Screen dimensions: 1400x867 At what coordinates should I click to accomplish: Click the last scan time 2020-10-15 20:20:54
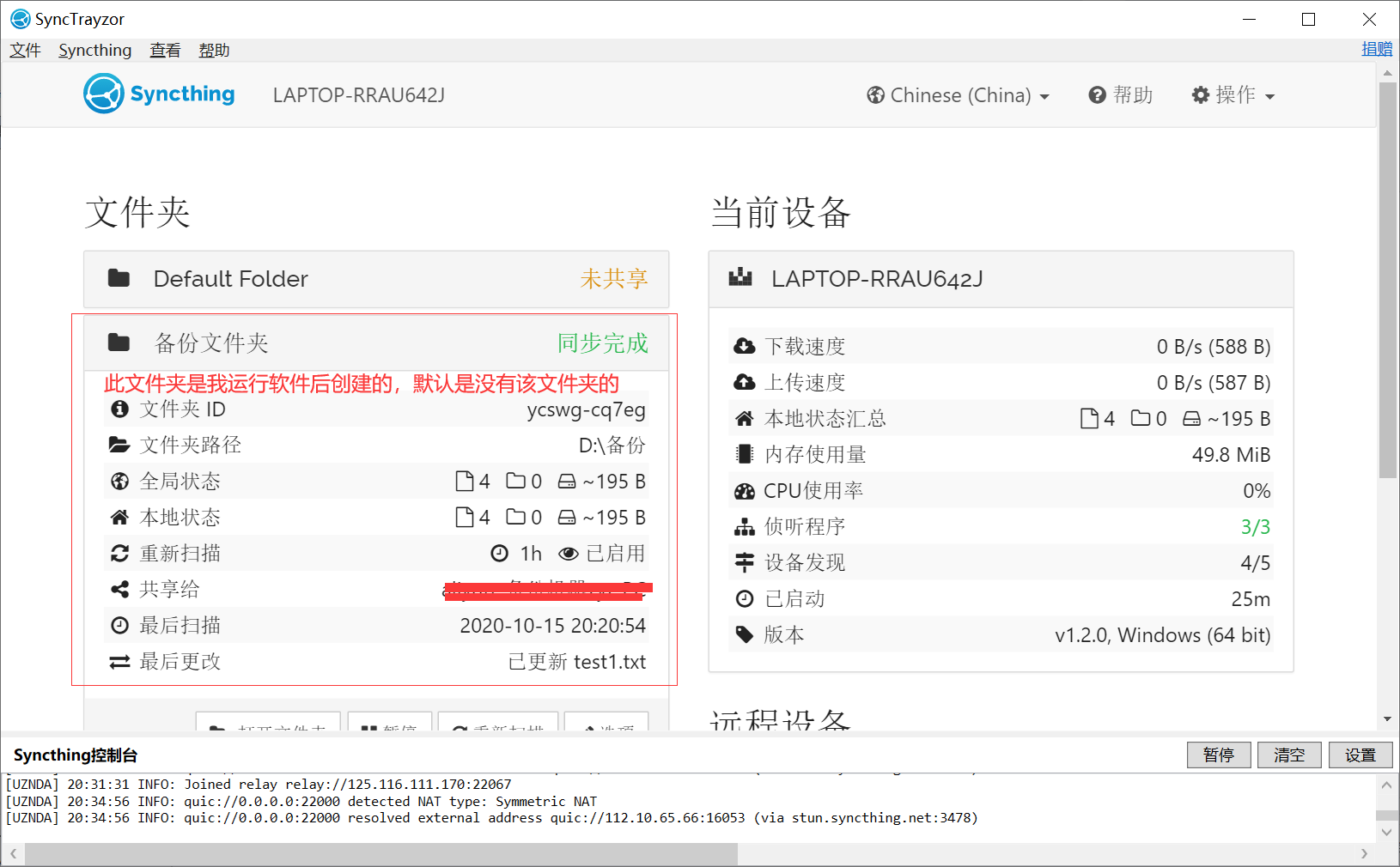(x=553, y=626)
